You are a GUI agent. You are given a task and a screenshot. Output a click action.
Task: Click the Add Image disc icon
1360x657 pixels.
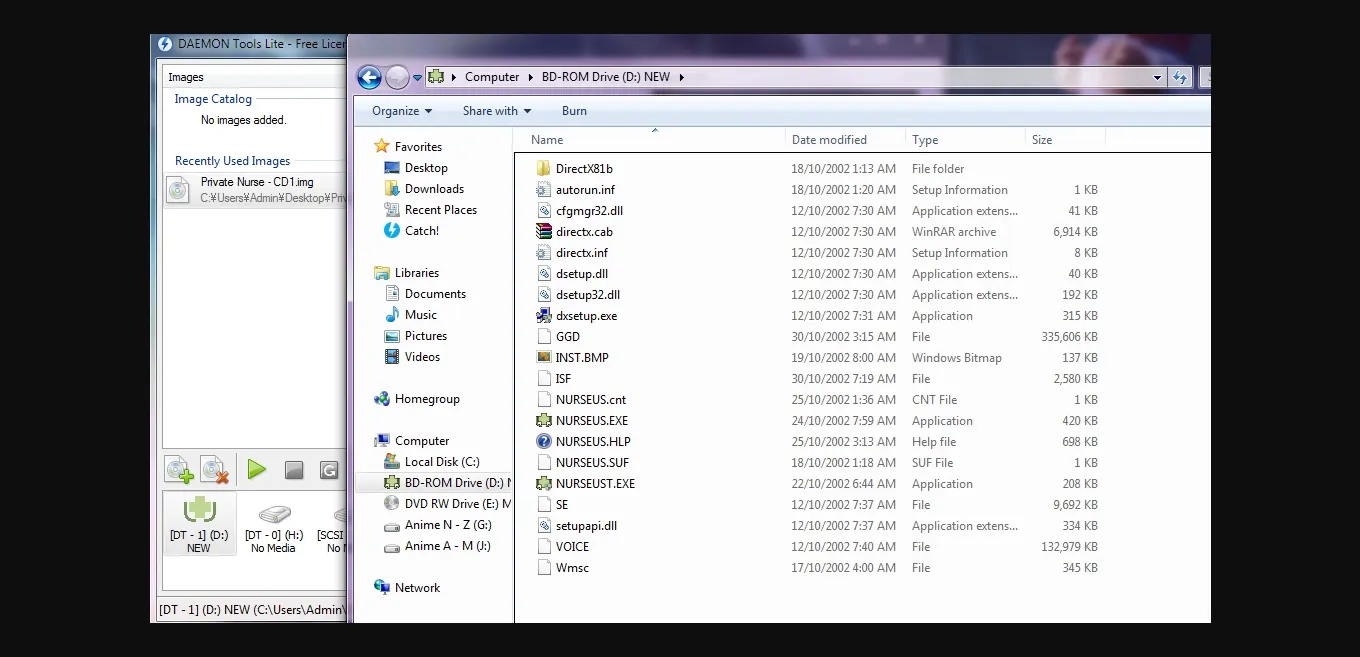coord(179,470)
